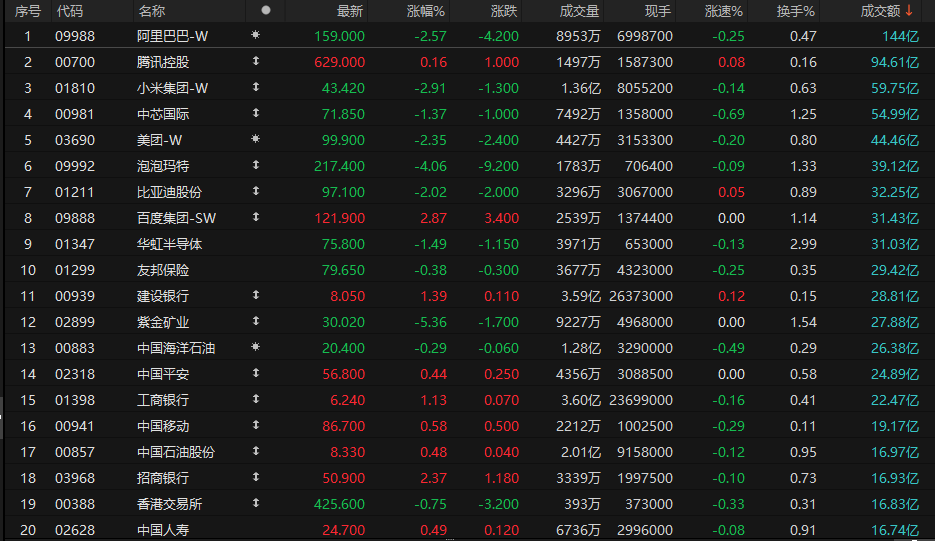Click the arrow marker in the 比亚迪股份 row
This screenshot has height=541, width=935.
256,191
